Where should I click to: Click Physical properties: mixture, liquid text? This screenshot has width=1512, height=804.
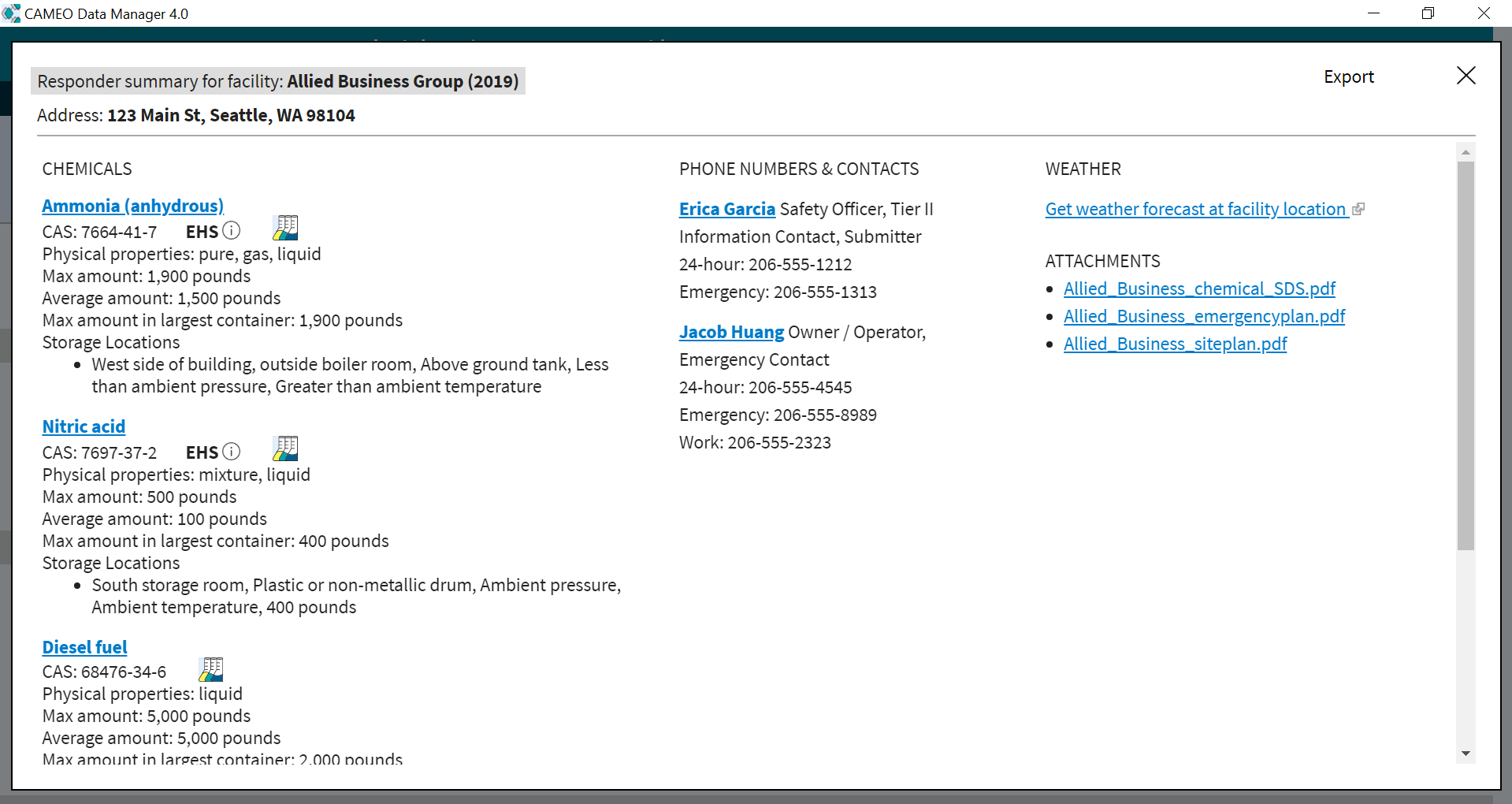[176, 475]
